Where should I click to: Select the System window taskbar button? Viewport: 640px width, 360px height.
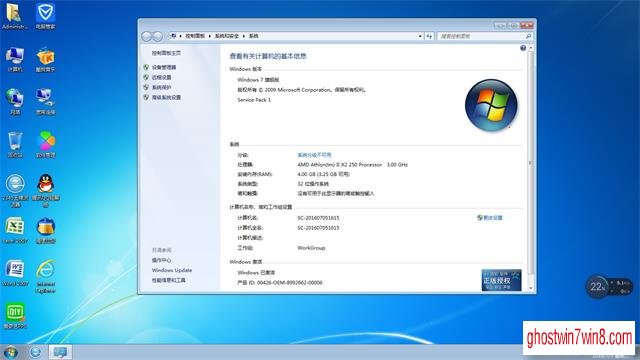(x=60, y=352)
